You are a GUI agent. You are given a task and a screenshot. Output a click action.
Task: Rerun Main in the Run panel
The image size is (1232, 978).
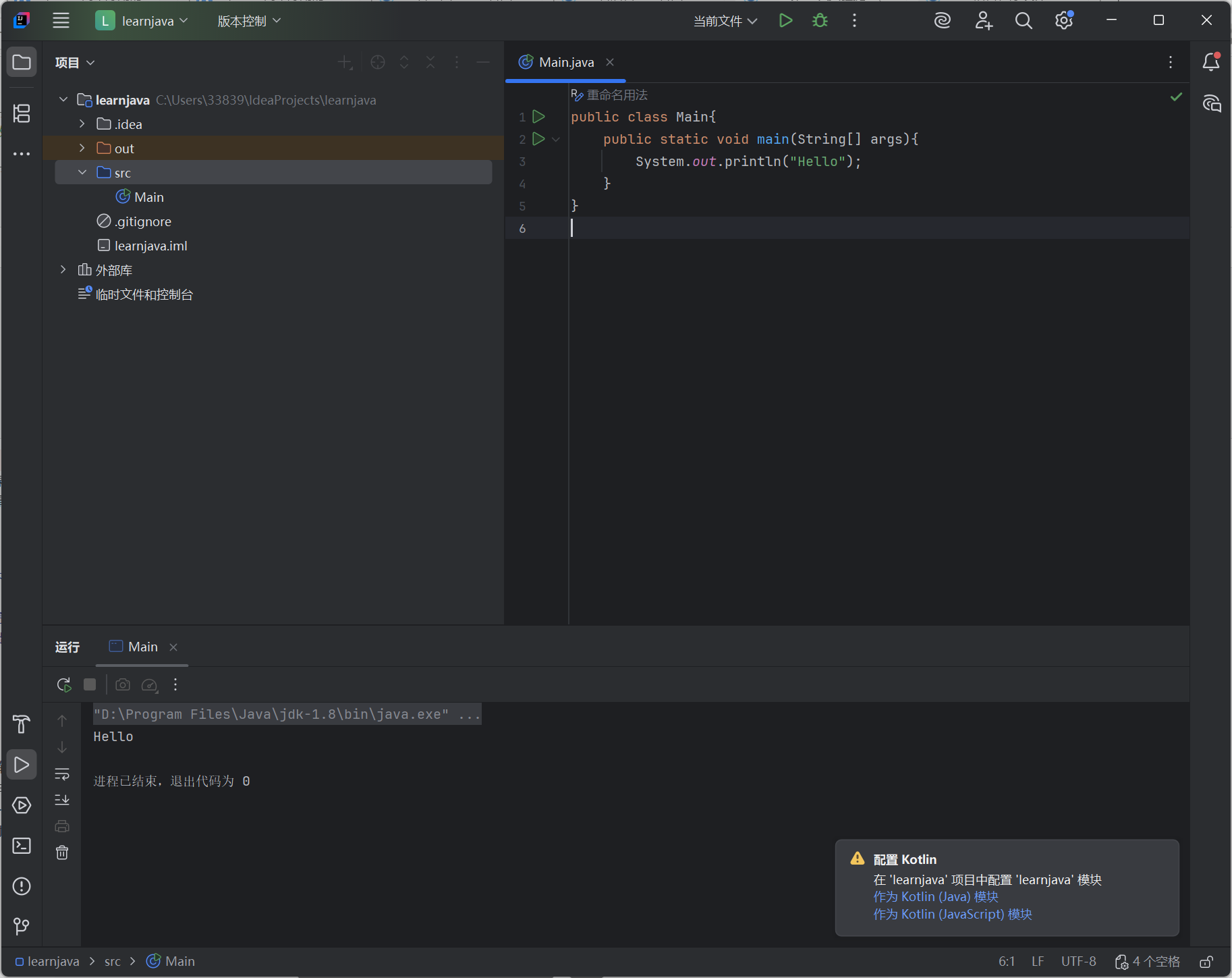[x=64, y=685]
